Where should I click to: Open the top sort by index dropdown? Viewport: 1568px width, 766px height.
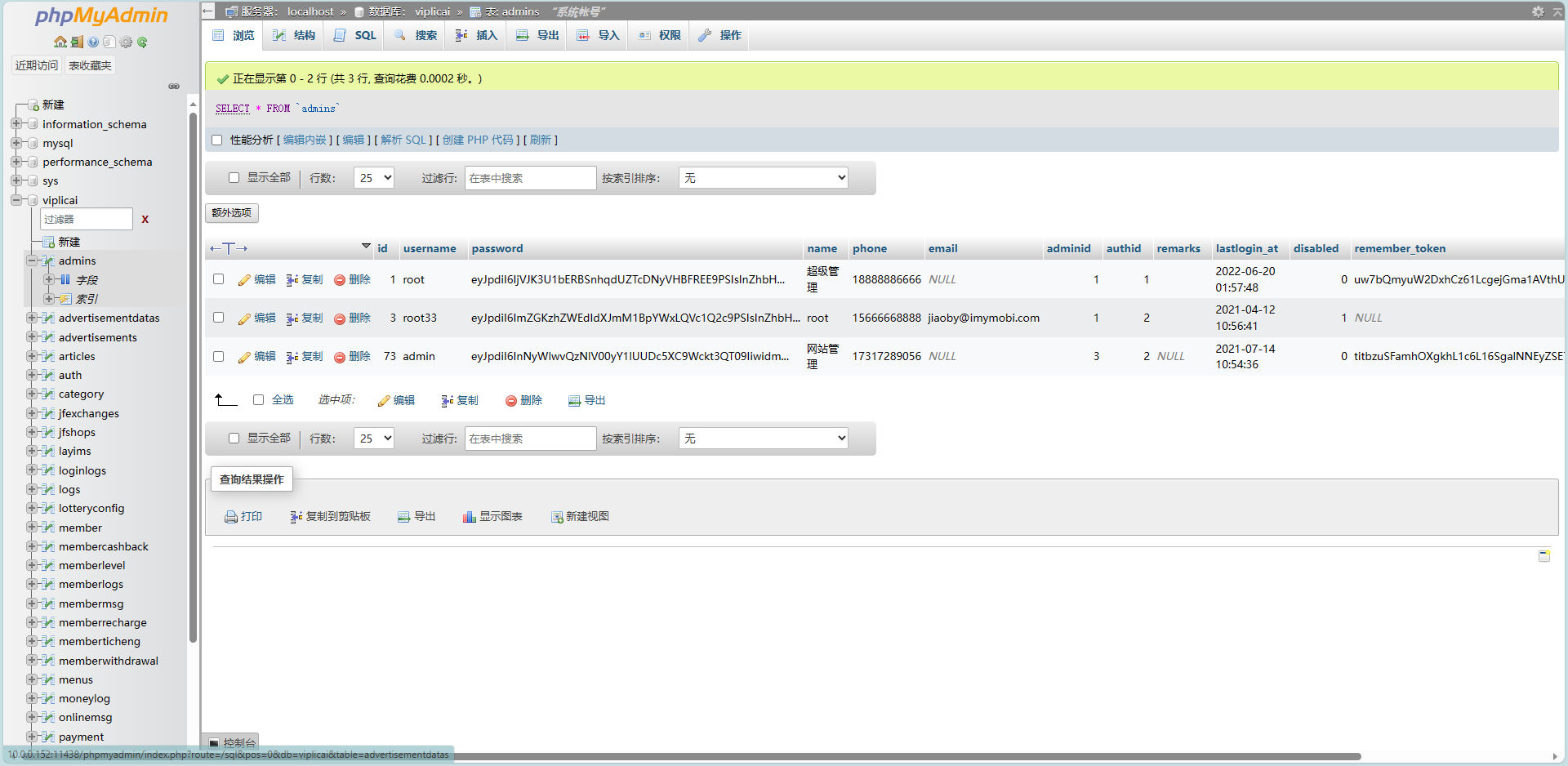(764, 178)
